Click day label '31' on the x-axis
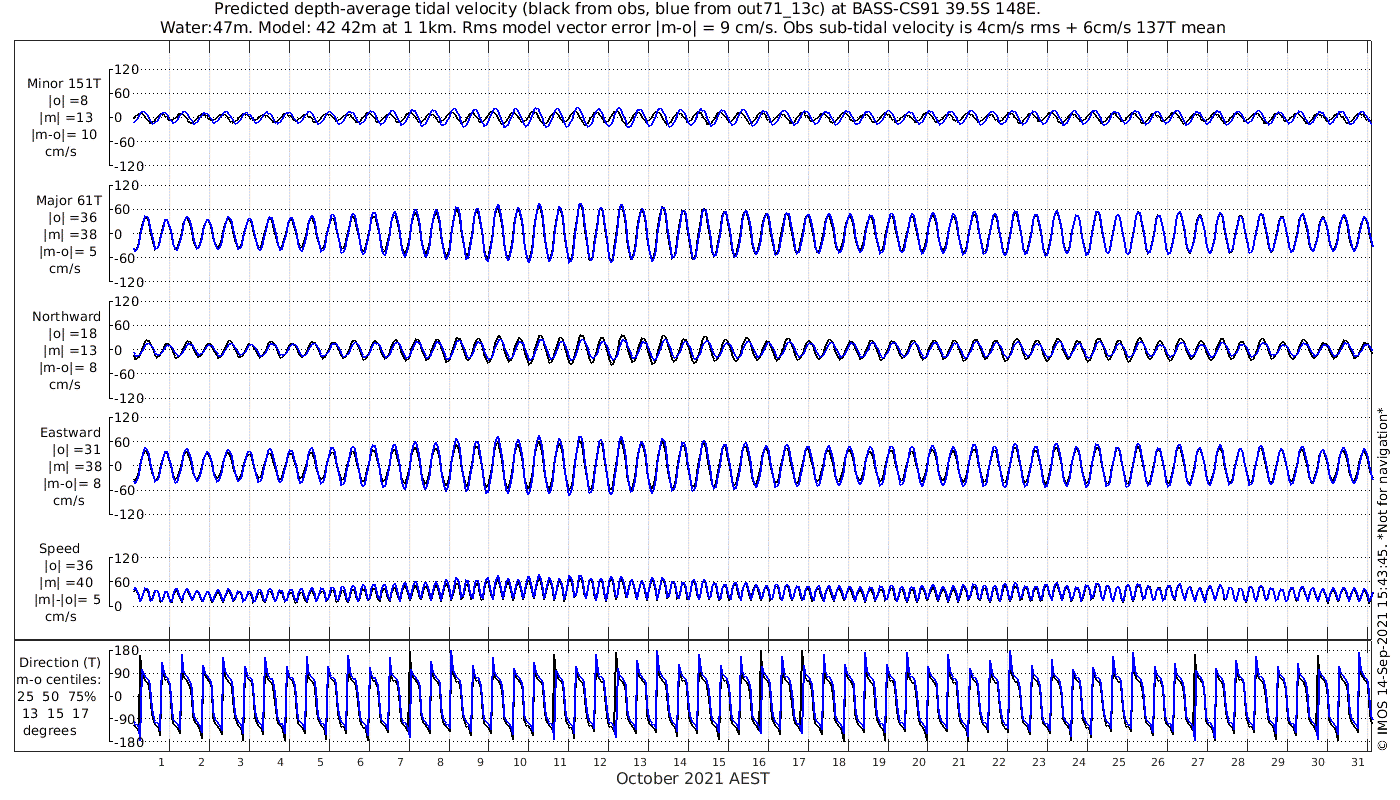This screenshot has width=1400, height=800. pyautogui.click(x=1358, y=762)
